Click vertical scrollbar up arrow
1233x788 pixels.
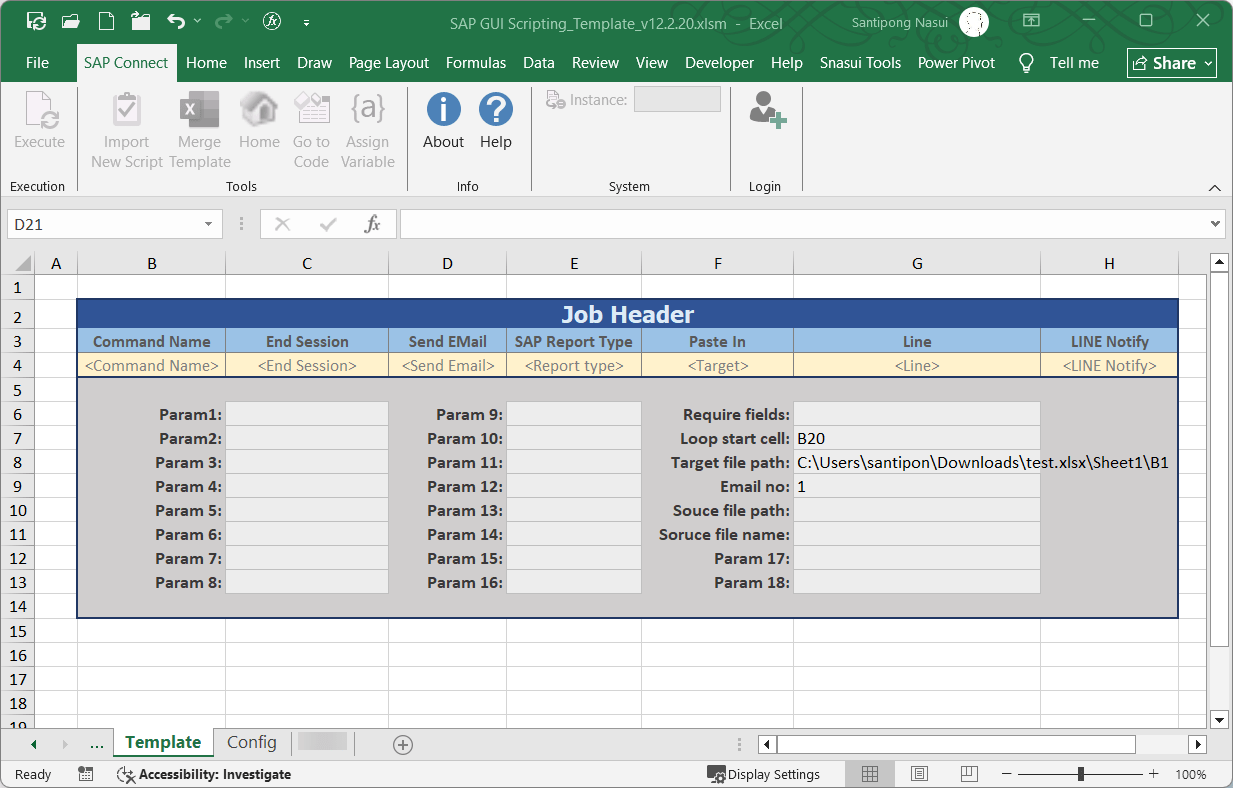(x=1218, y=263)
